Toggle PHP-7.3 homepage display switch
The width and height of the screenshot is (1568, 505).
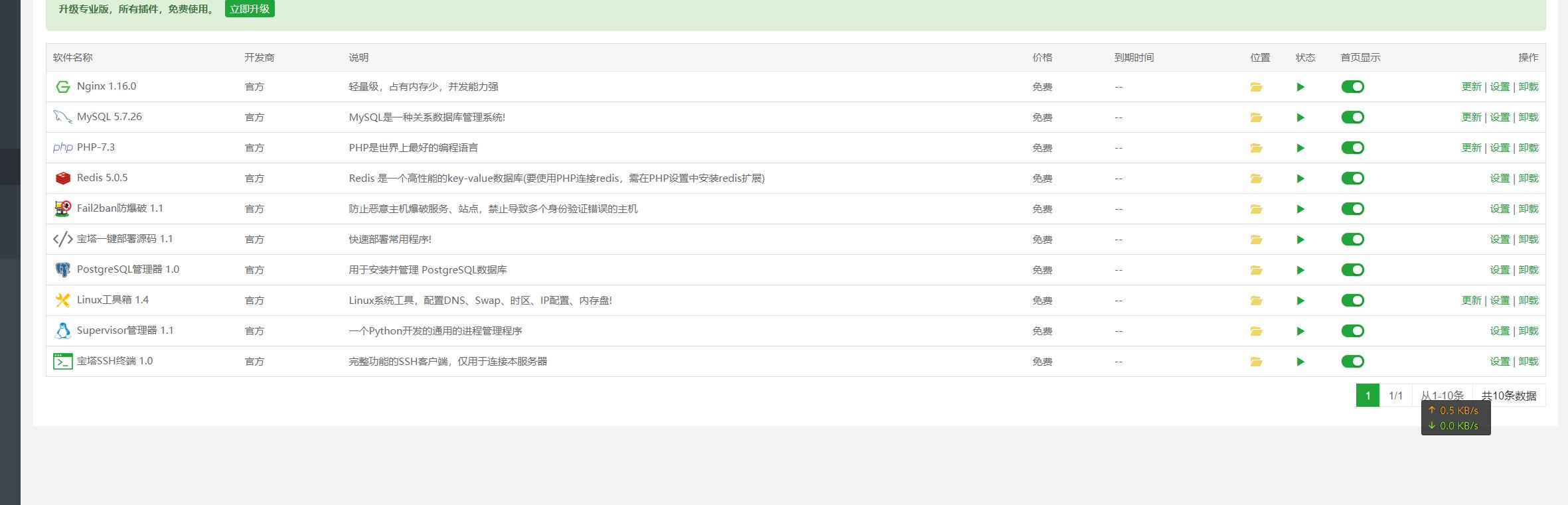(x=1352, y=148)
